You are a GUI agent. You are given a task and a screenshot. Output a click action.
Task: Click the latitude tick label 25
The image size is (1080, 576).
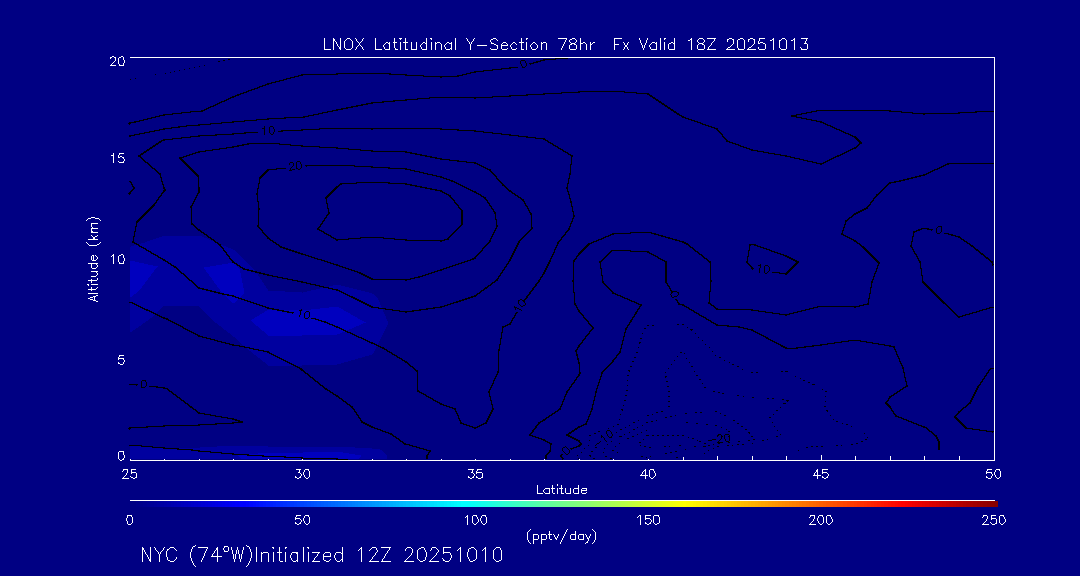click(x=130, y=473)
